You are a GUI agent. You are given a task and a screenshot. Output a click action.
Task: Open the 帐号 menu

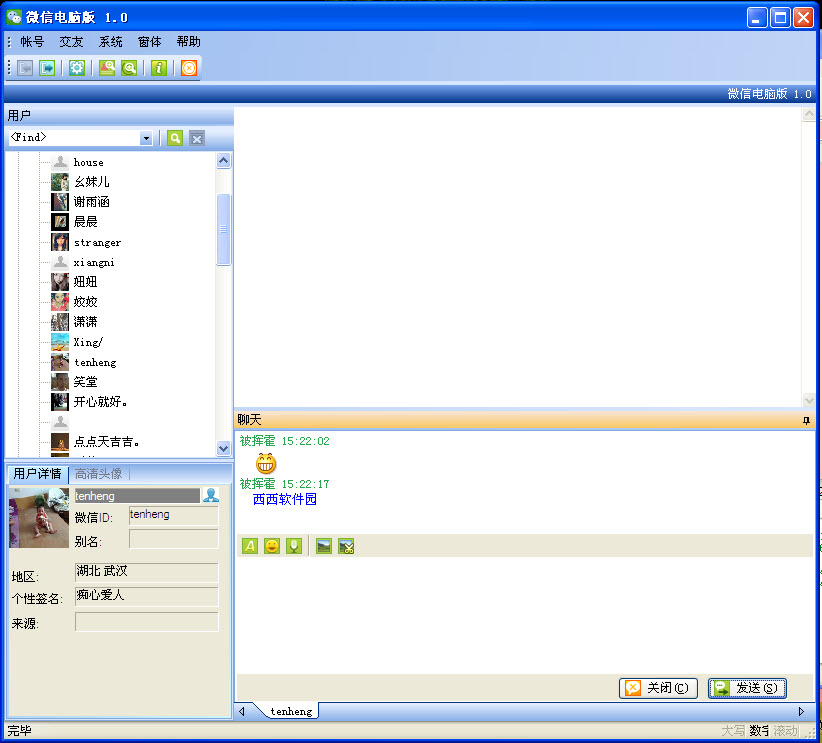click(x=32, y=42)
